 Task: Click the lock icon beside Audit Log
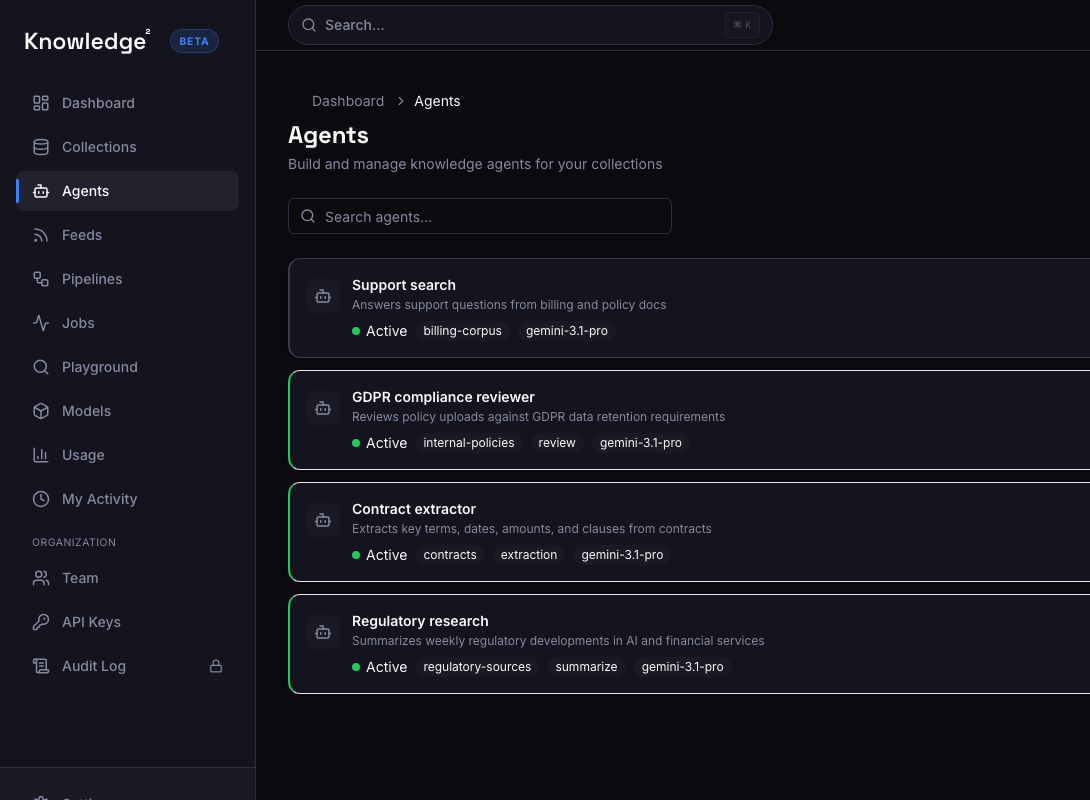pos(216,666)
